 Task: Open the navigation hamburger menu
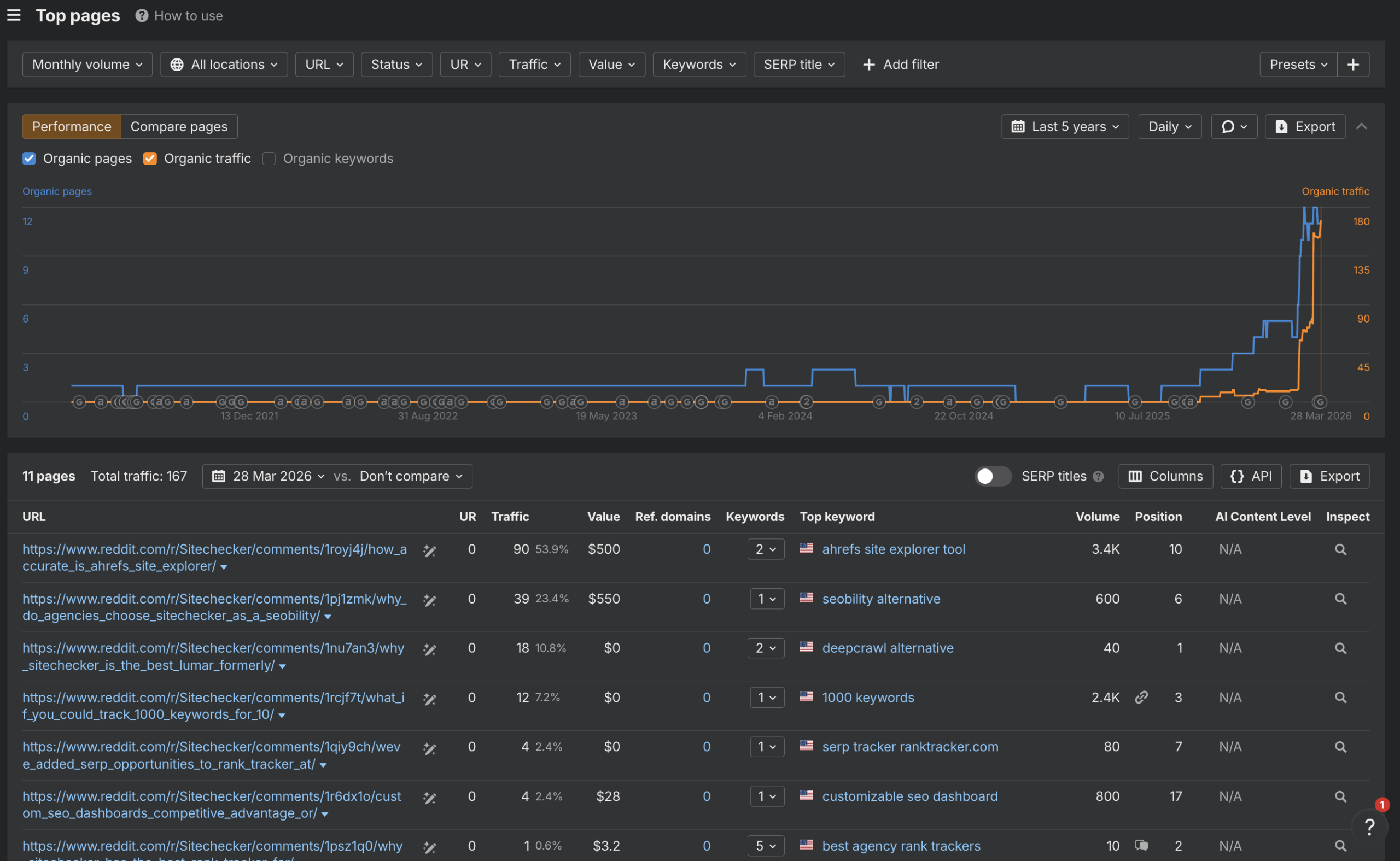tap(14, 15)
